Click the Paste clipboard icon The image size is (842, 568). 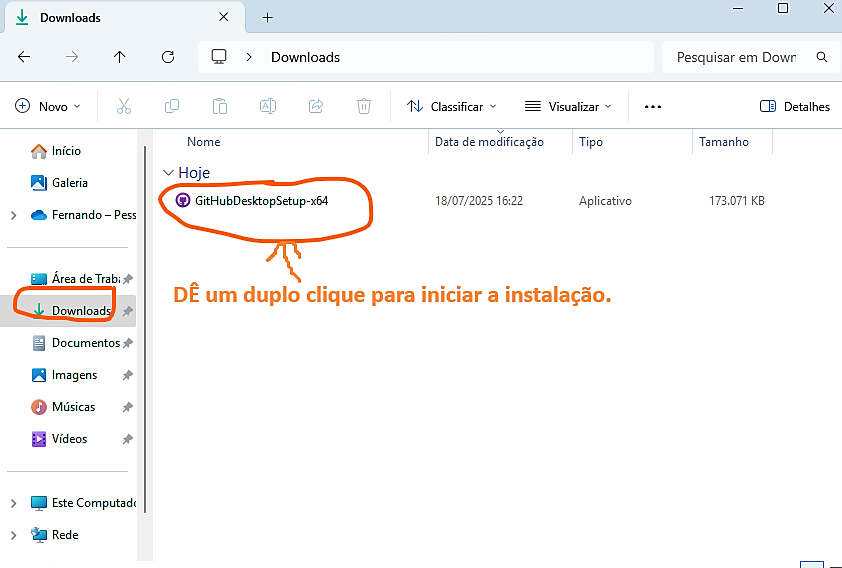[x=220, y=106]
